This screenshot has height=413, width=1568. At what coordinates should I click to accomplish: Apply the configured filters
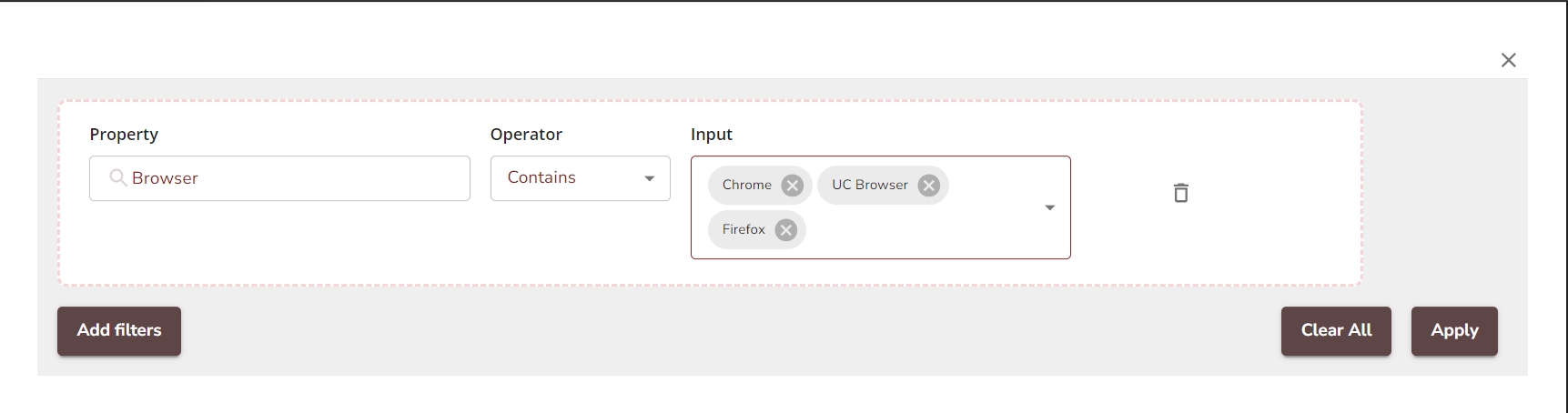1453,331
